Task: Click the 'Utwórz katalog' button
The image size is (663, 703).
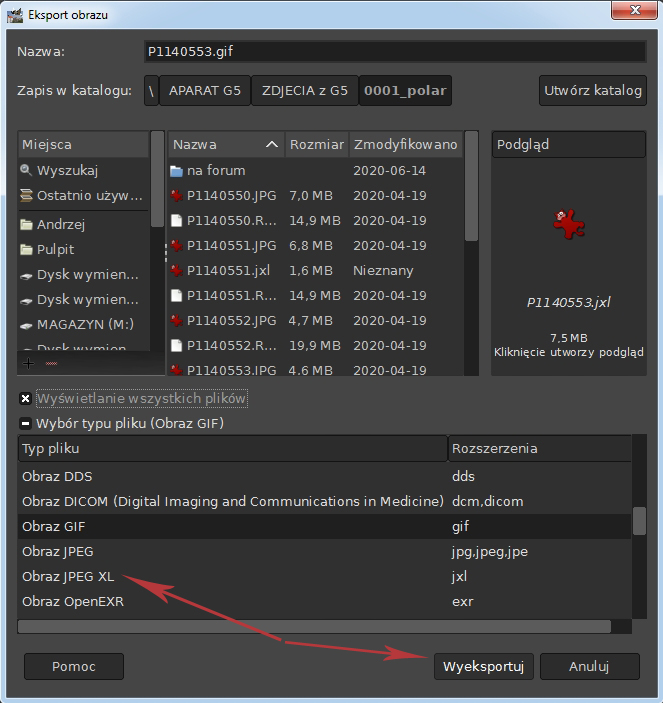Action: pos(592,91)
